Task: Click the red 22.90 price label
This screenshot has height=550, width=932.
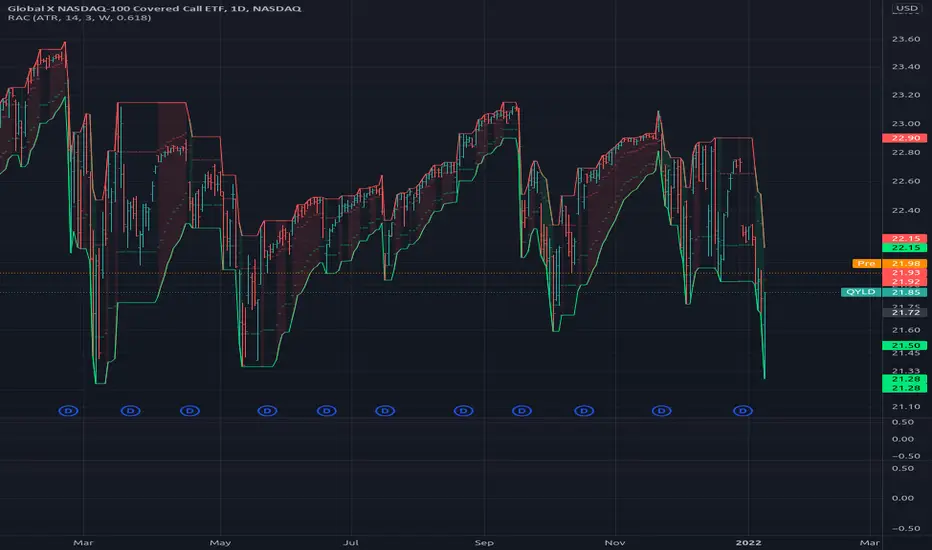Action: click(905, 138)
